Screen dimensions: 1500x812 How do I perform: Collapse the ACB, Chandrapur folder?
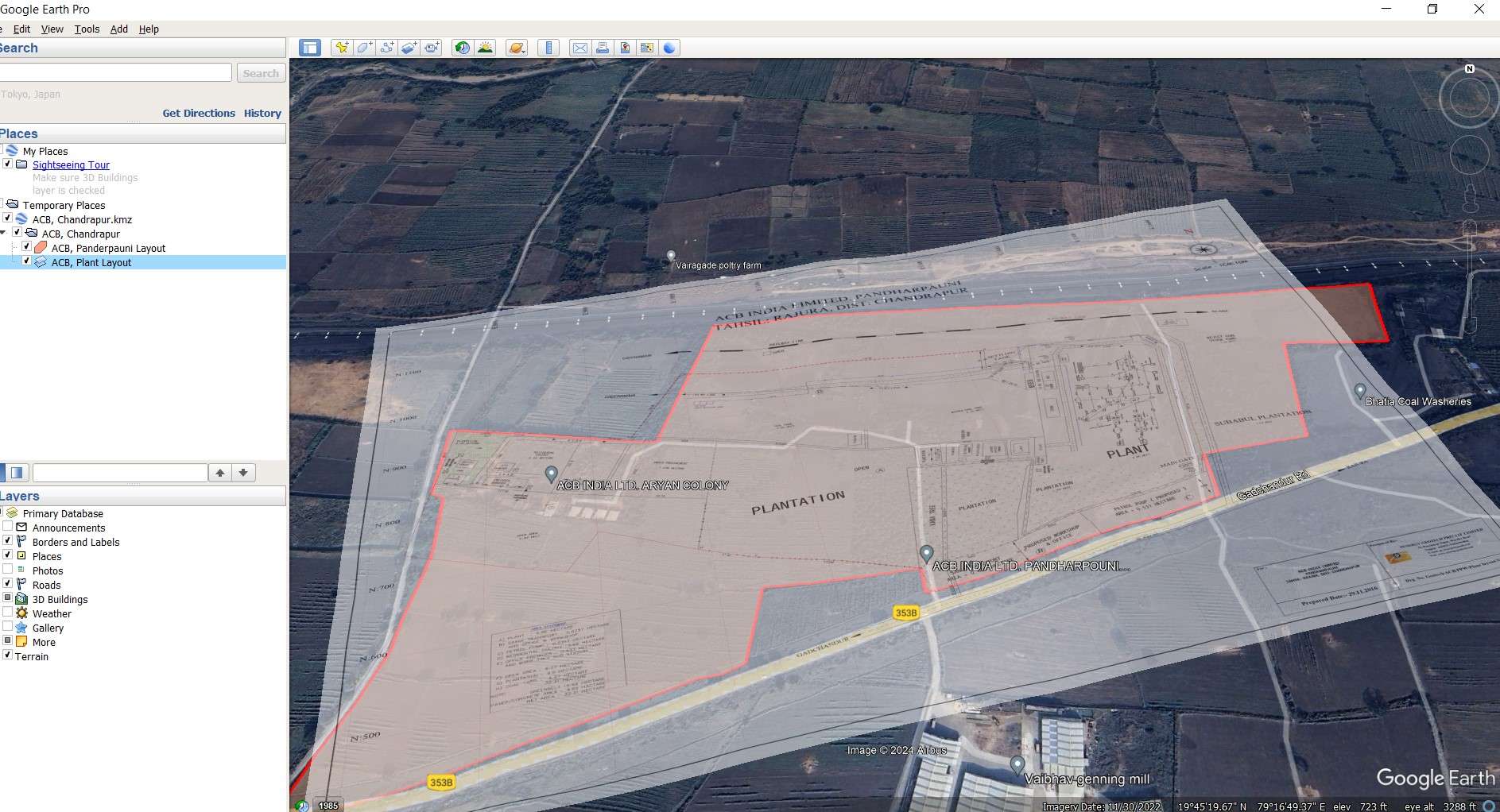click(x=4, y=234)
